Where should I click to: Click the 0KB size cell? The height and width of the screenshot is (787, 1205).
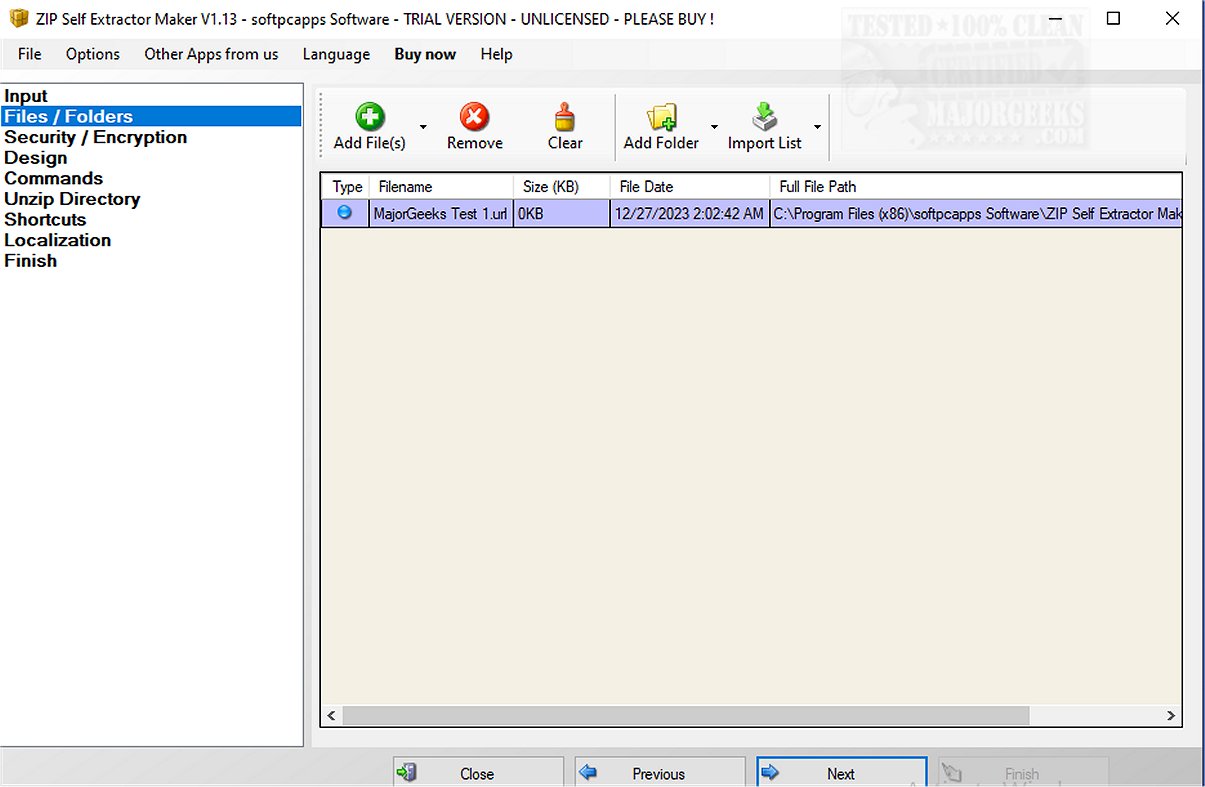pos(562,213)
